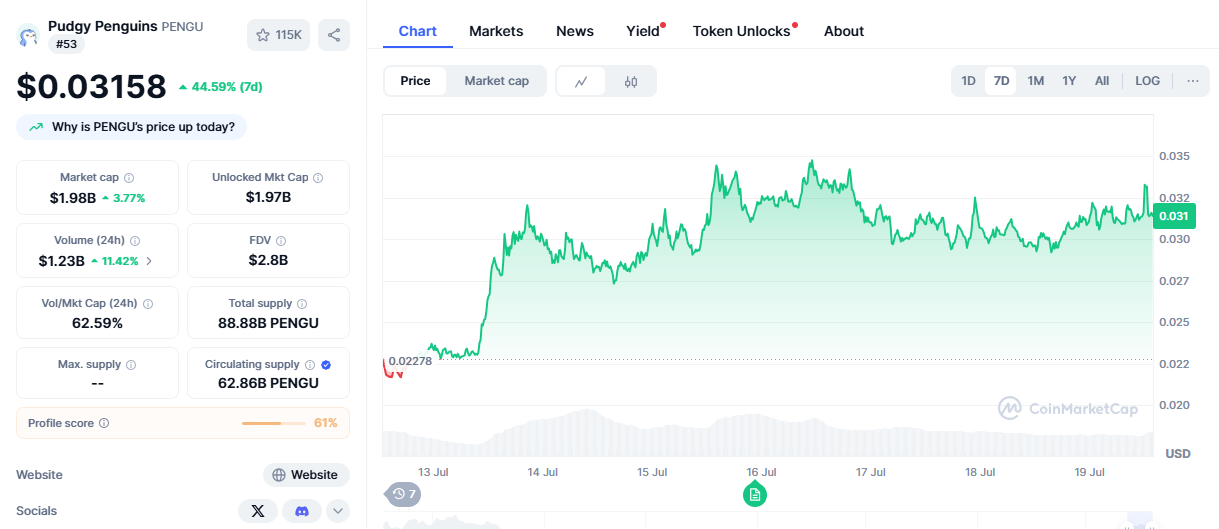Click the Market cap info icon

coord(129,178)
